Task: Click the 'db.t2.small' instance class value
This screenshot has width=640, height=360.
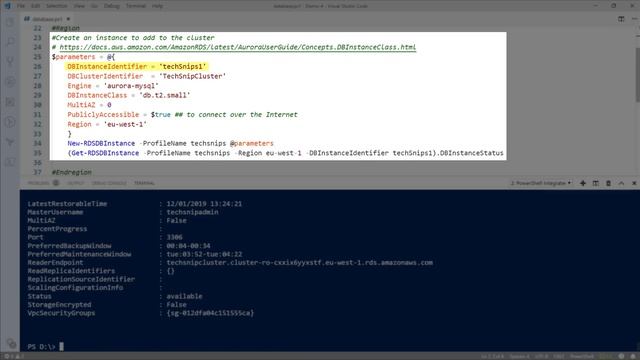Action: coord(164,96)
